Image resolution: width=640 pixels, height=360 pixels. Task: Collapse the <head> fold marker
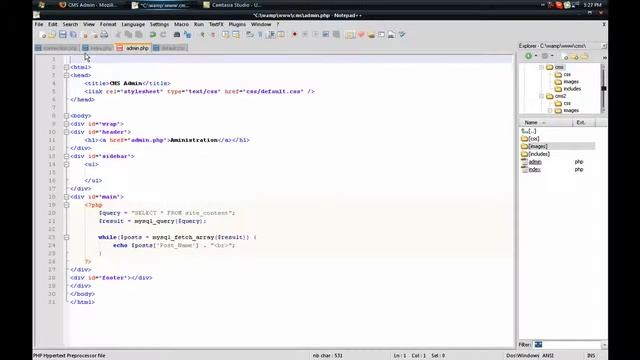point(66,76)
